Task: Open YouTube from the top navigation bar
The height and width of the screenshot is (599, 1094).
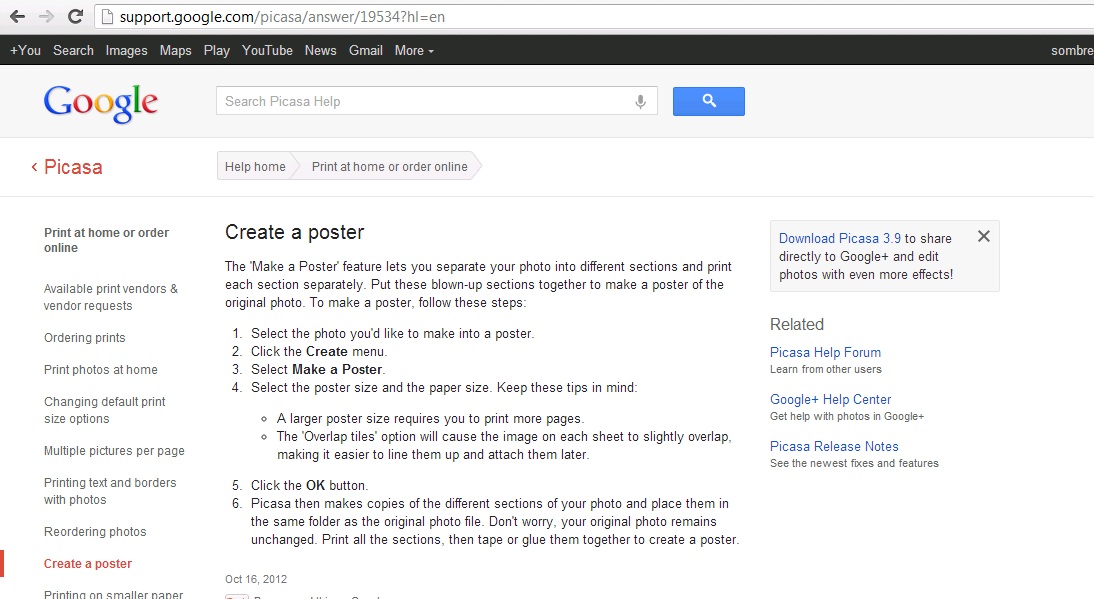Action: click(267, 50)
